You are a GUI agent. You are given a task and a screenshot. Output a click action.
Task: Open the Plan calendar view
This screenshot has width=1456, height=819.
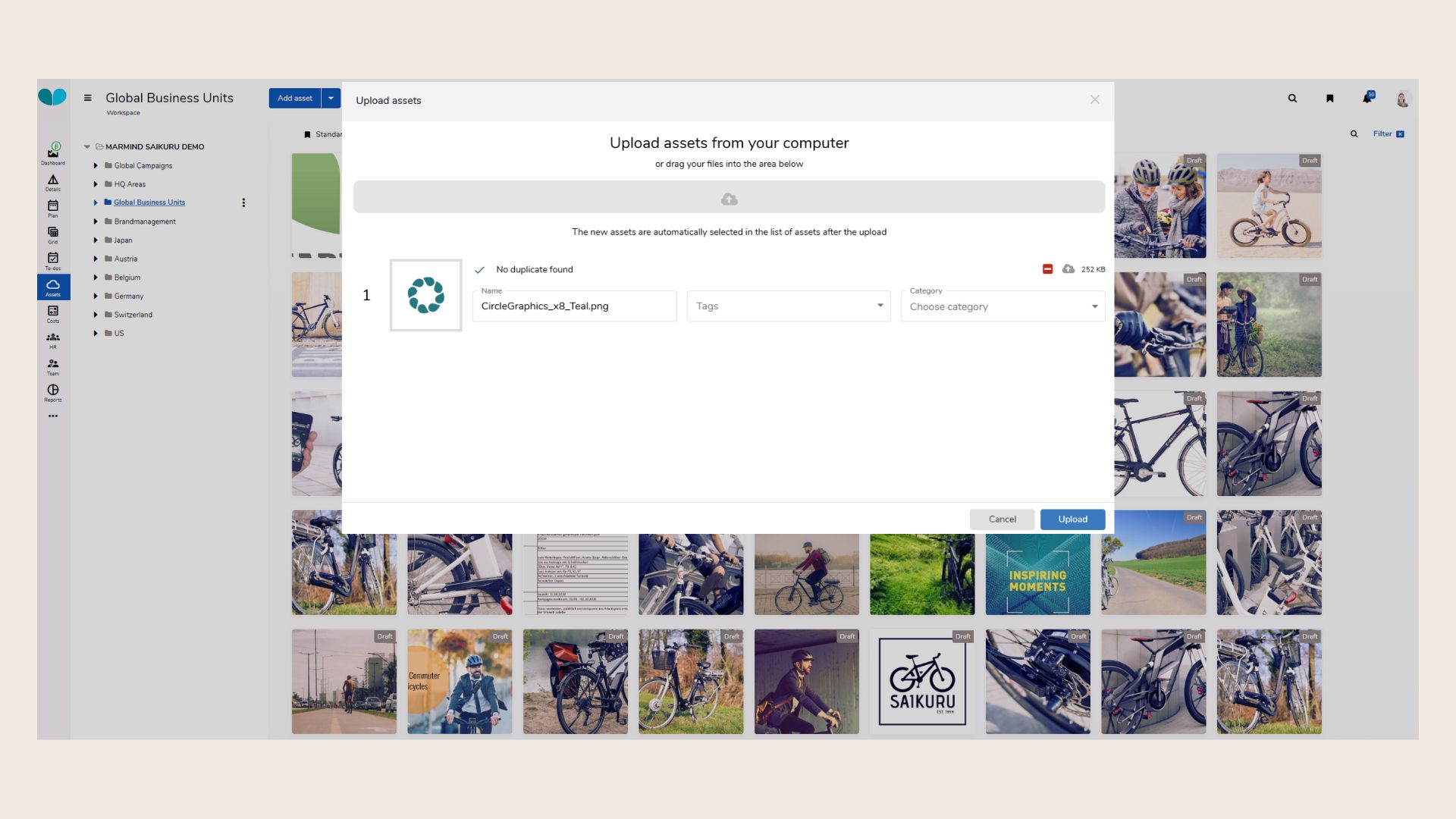click(x=53, y=207)
